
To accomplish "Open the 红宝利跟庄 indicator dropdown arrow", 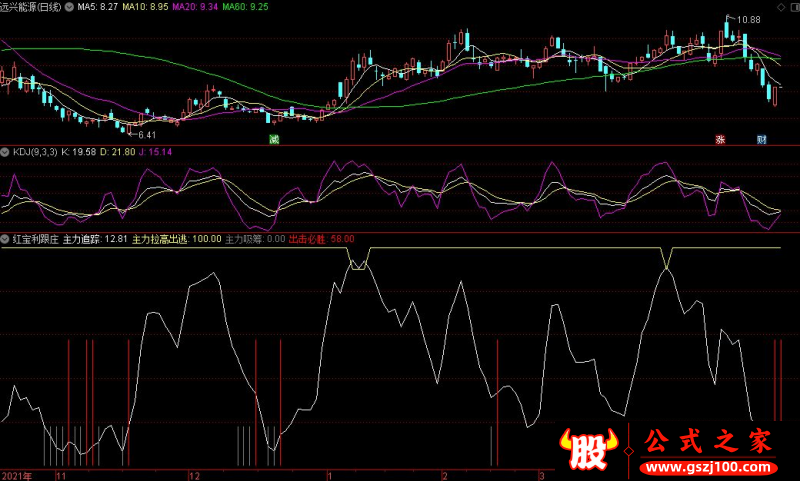I will click(5, 239).
